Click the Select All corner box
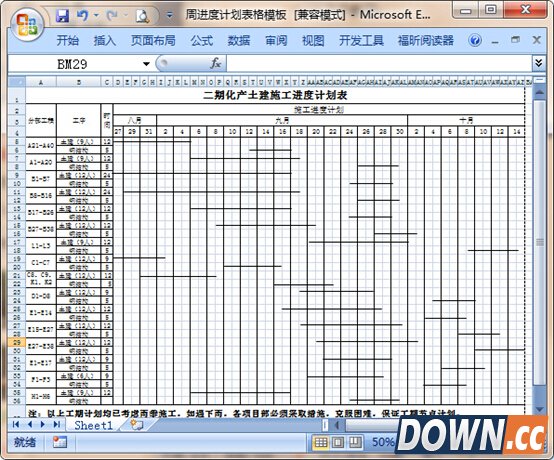The height and width of the screenshot is (460, 554). (x=17, y=82)
